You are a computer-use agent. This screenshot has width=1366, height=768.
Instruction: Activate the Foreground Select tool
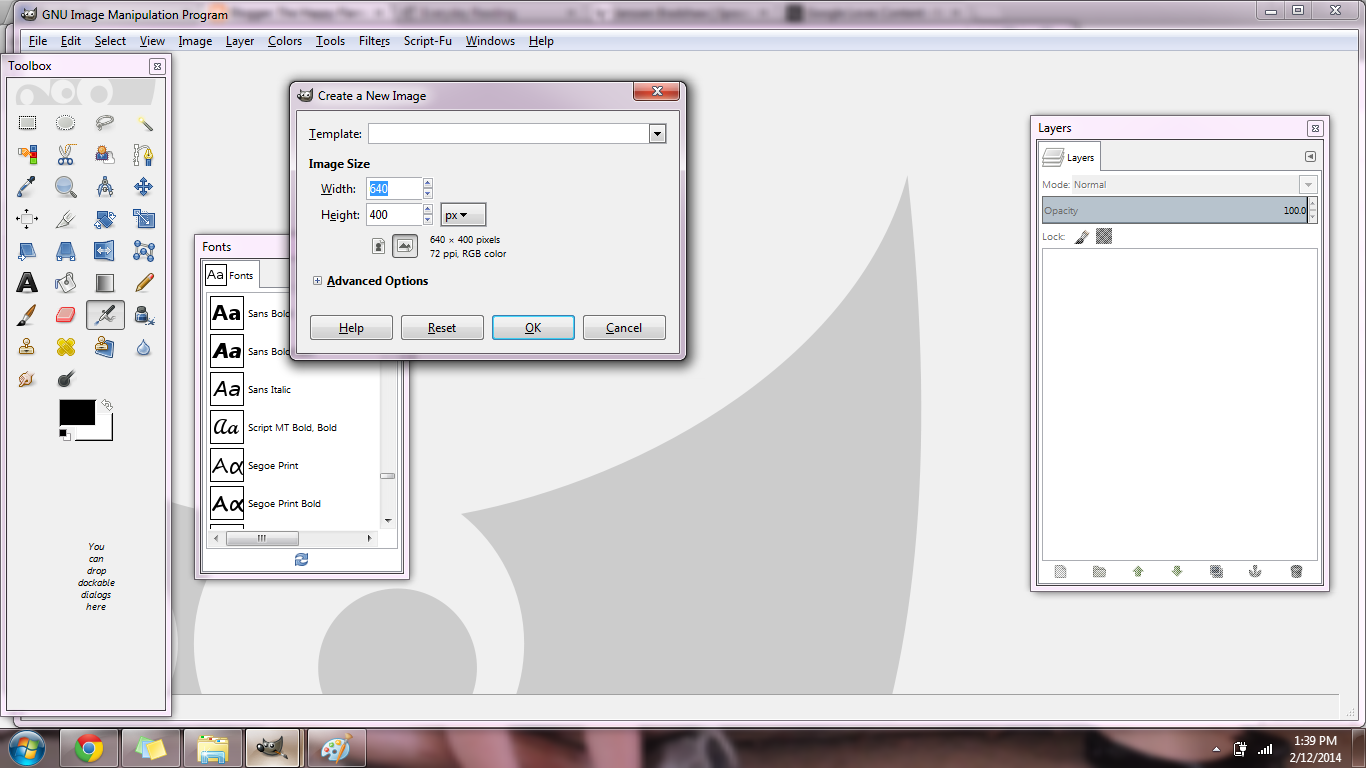pyautogui.click(x=105, y=155)
